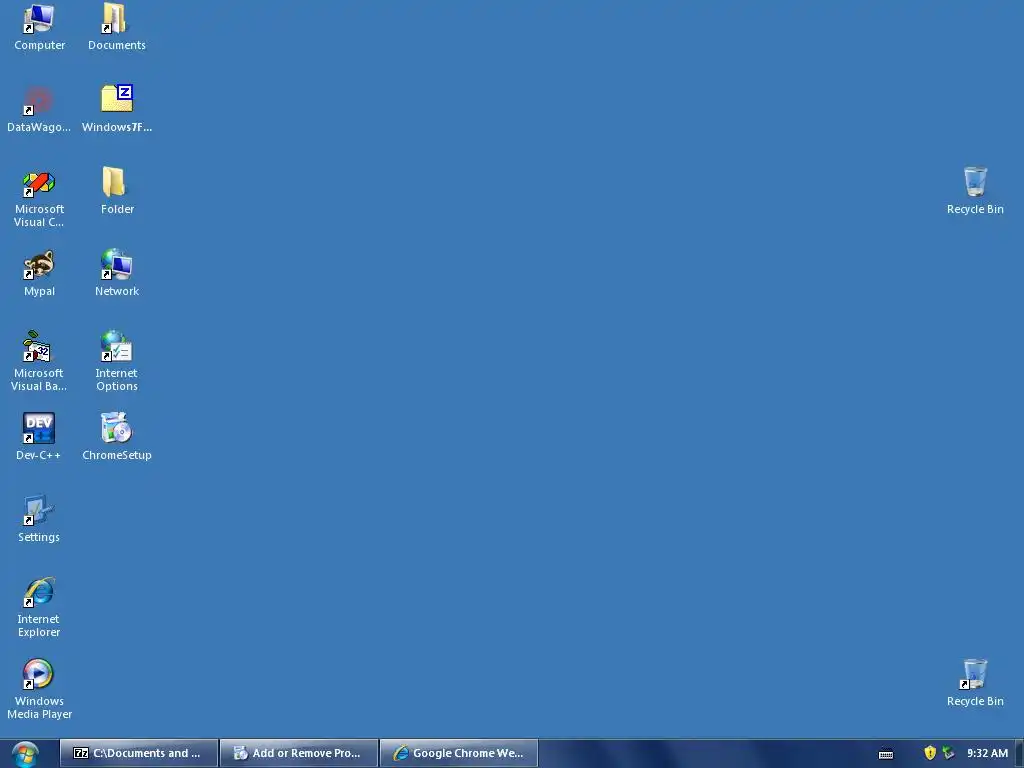Select the Windows Media Player shortcut
Viewport: 1024px width, 768px height.
(39, 690)
